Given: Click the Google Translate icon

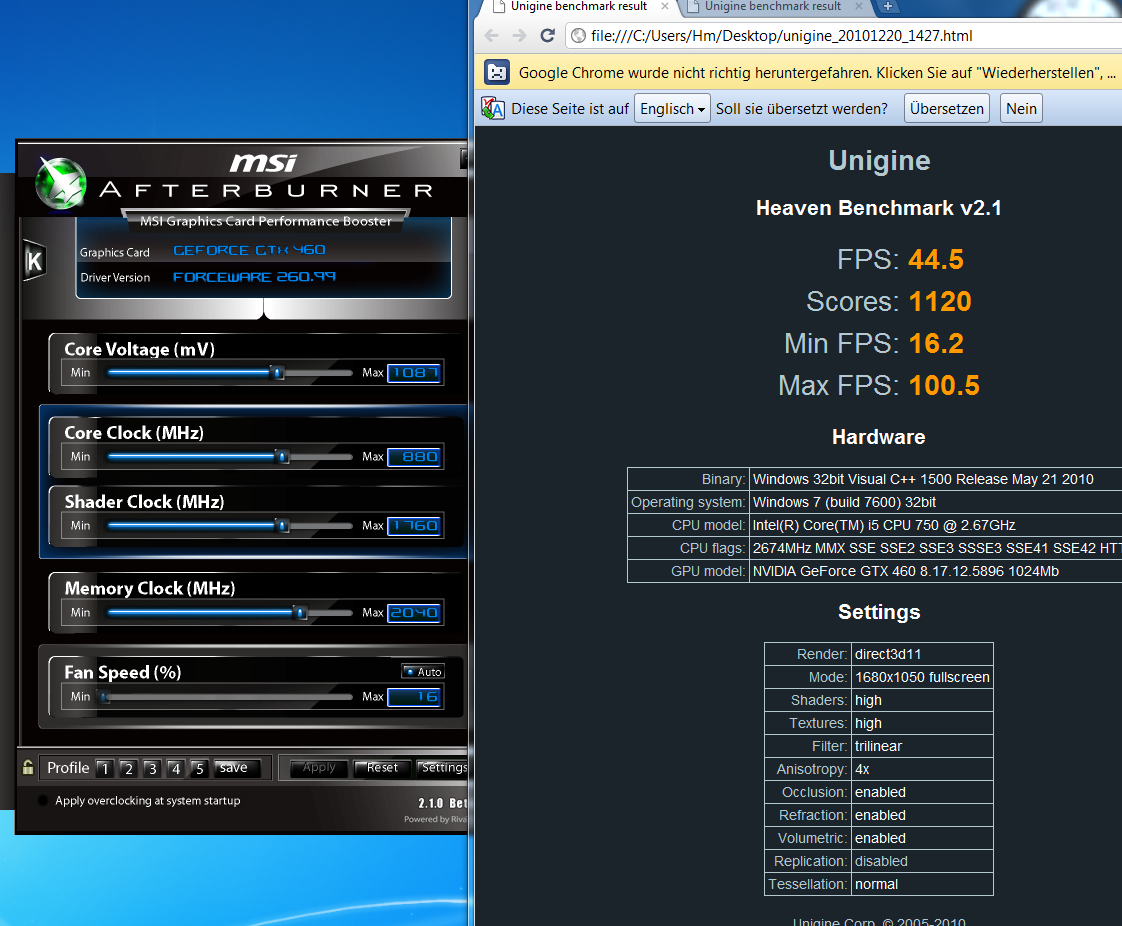Looking at the screenshot, I should tap(492, 108).
